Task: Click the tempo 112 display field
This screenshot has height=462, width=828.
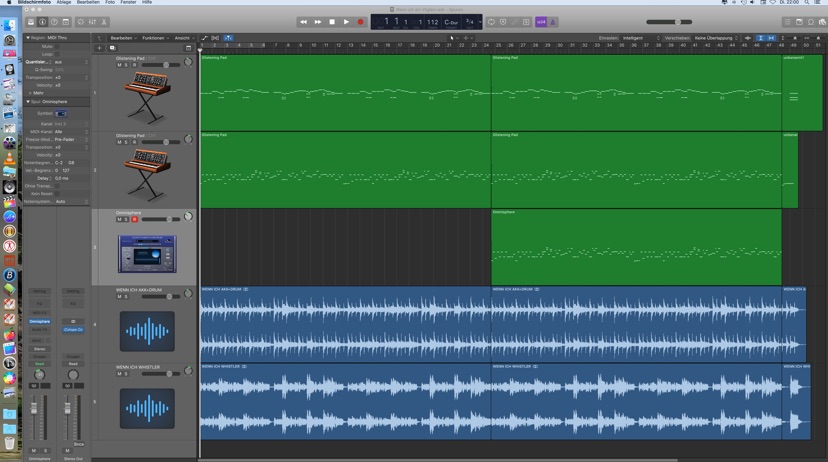Action: pyautogui.click(x=432, y=22)
